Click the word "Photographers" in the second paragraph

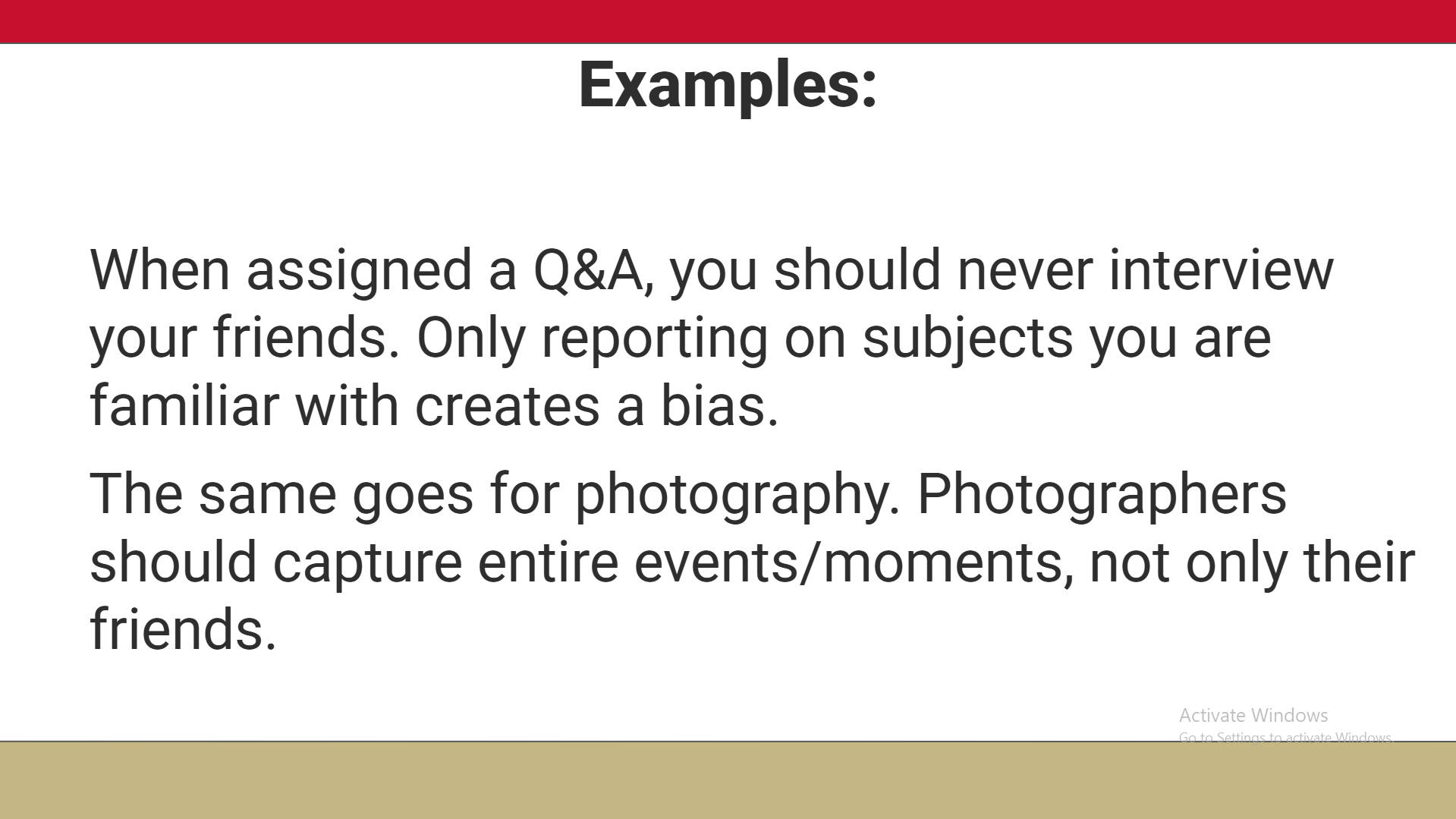coord(1102,495)
